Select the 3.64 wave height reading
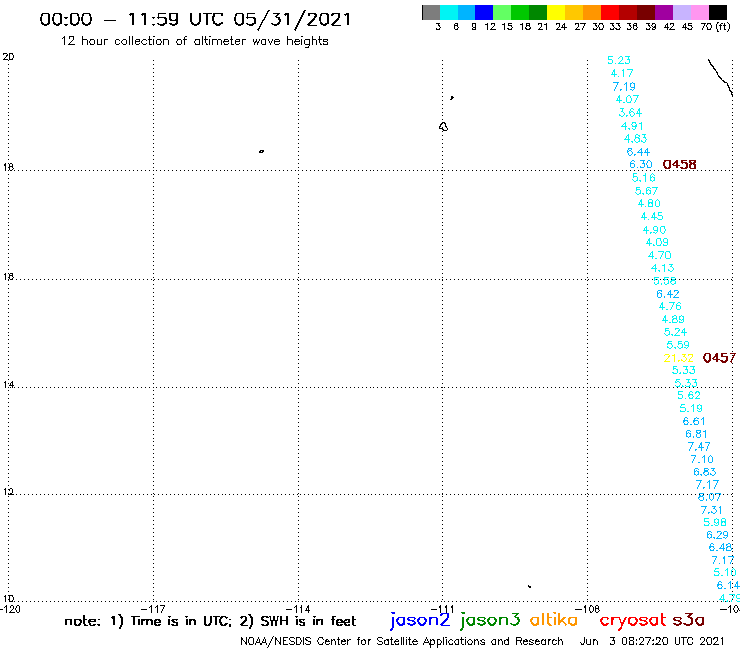 click(630, 112)
